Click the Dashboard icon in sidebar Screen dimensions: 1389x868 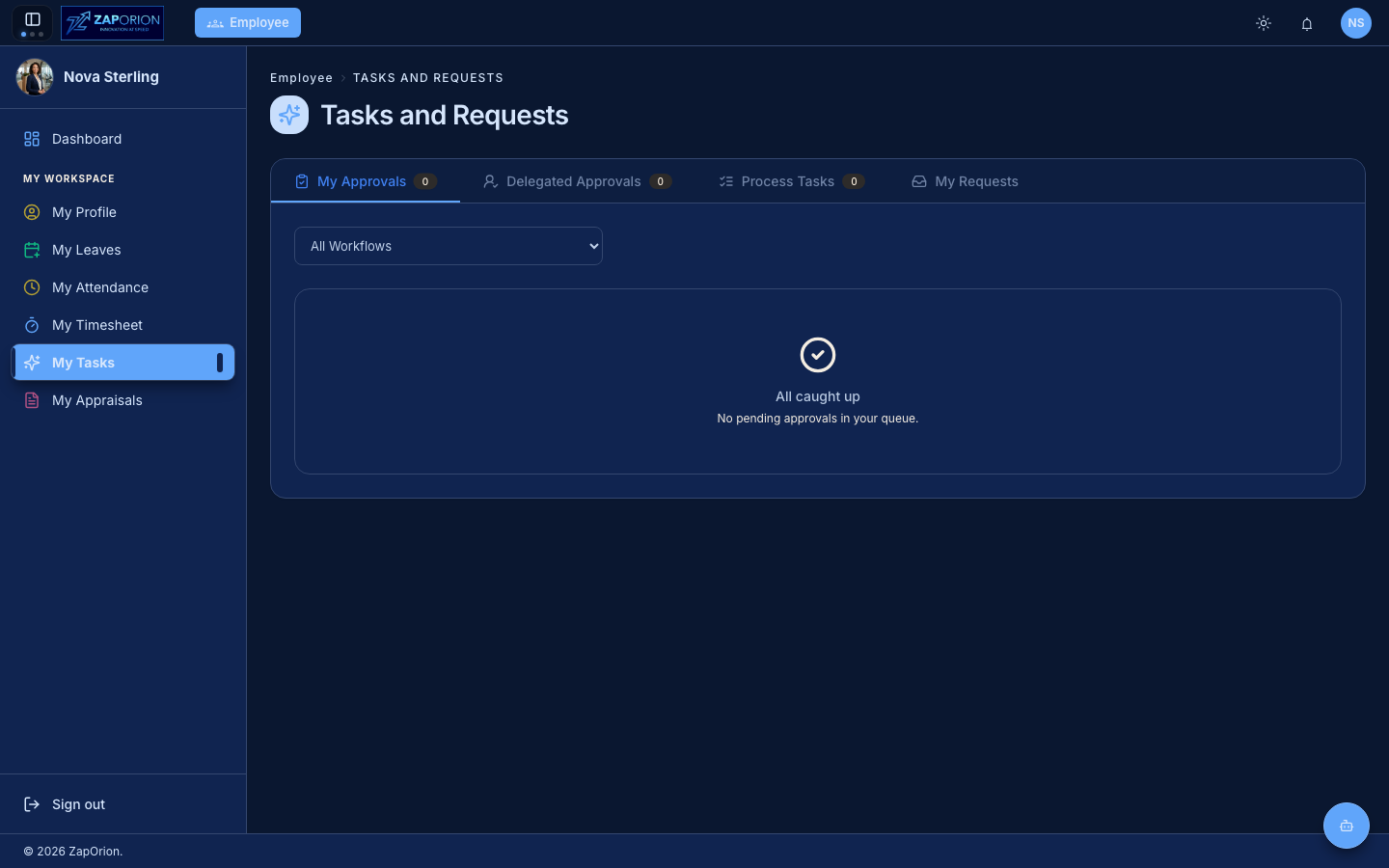coord(32,139)
